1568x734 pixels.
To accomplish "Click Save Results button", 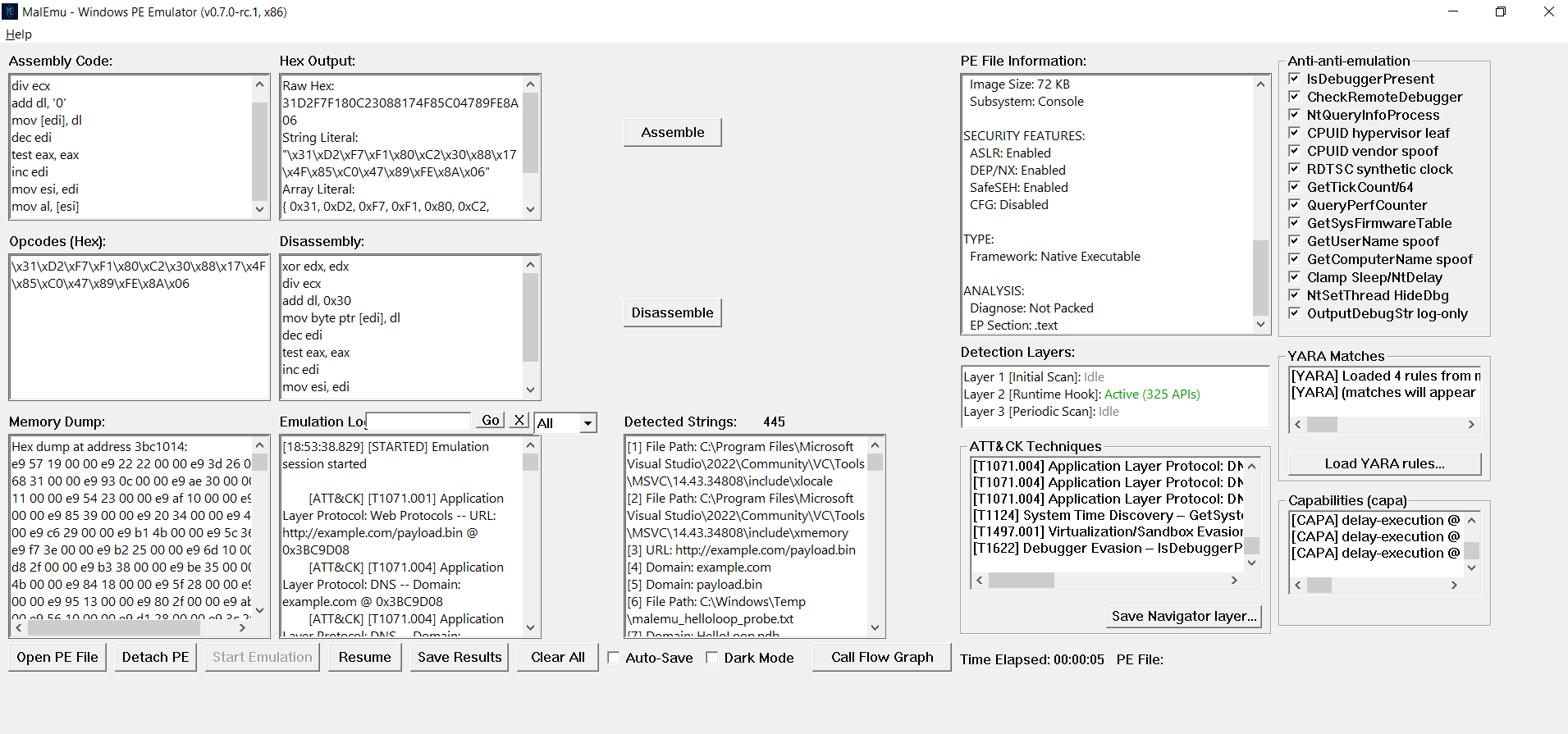I will click(459, 657).
